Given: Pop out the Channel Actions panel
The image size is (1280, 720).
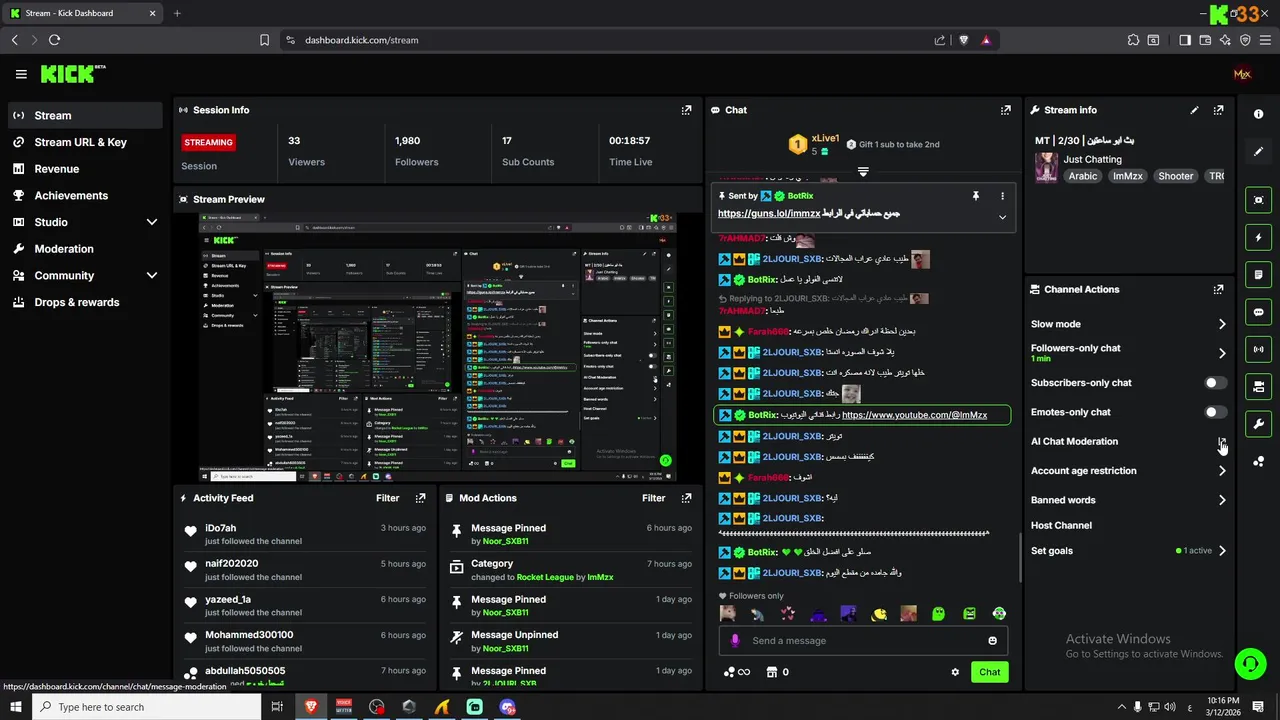Looking at the screenshot, I should point(1218,289).
